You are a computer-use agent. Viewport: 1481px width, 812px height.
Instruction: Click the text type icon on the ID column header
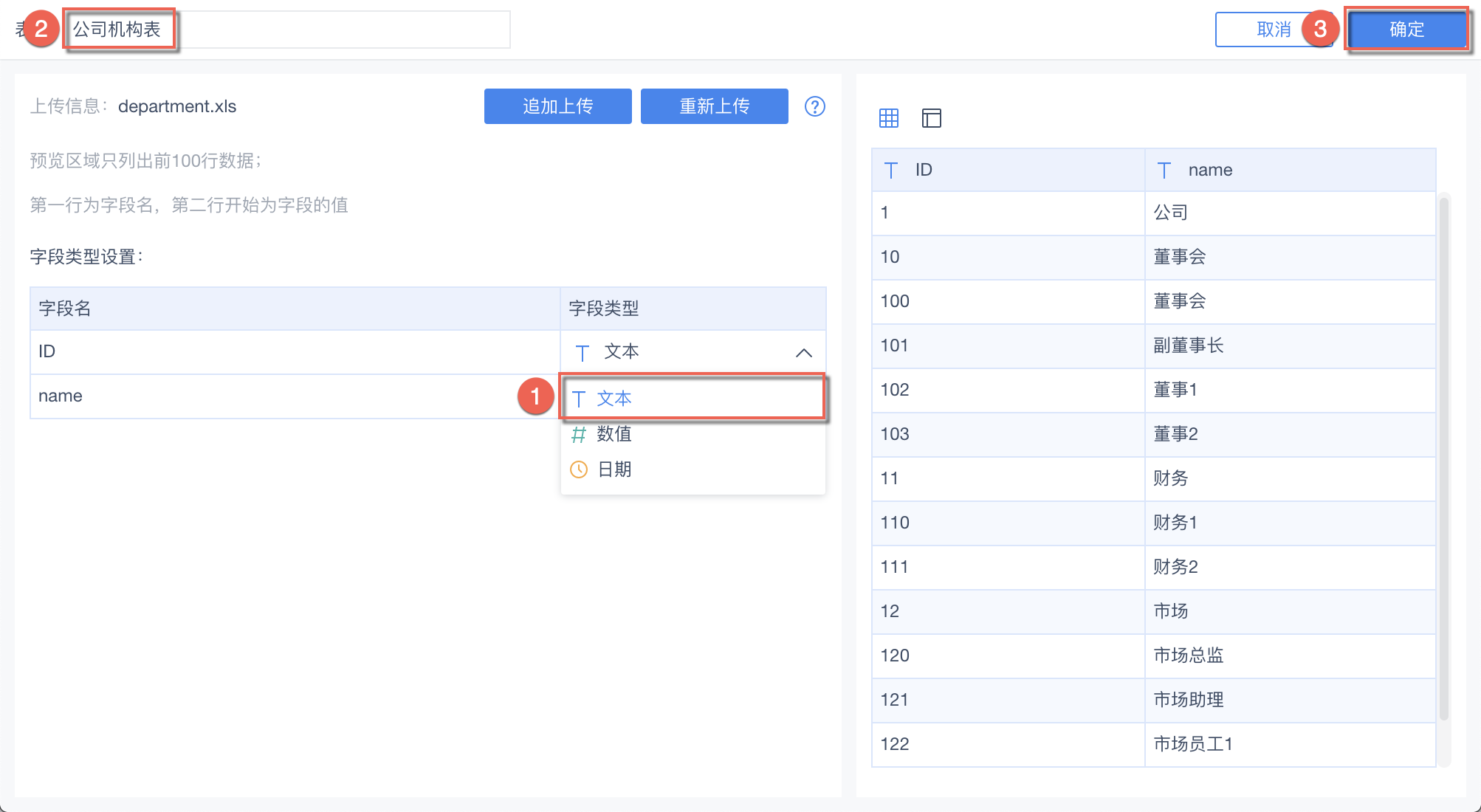(x=890, y=169)
